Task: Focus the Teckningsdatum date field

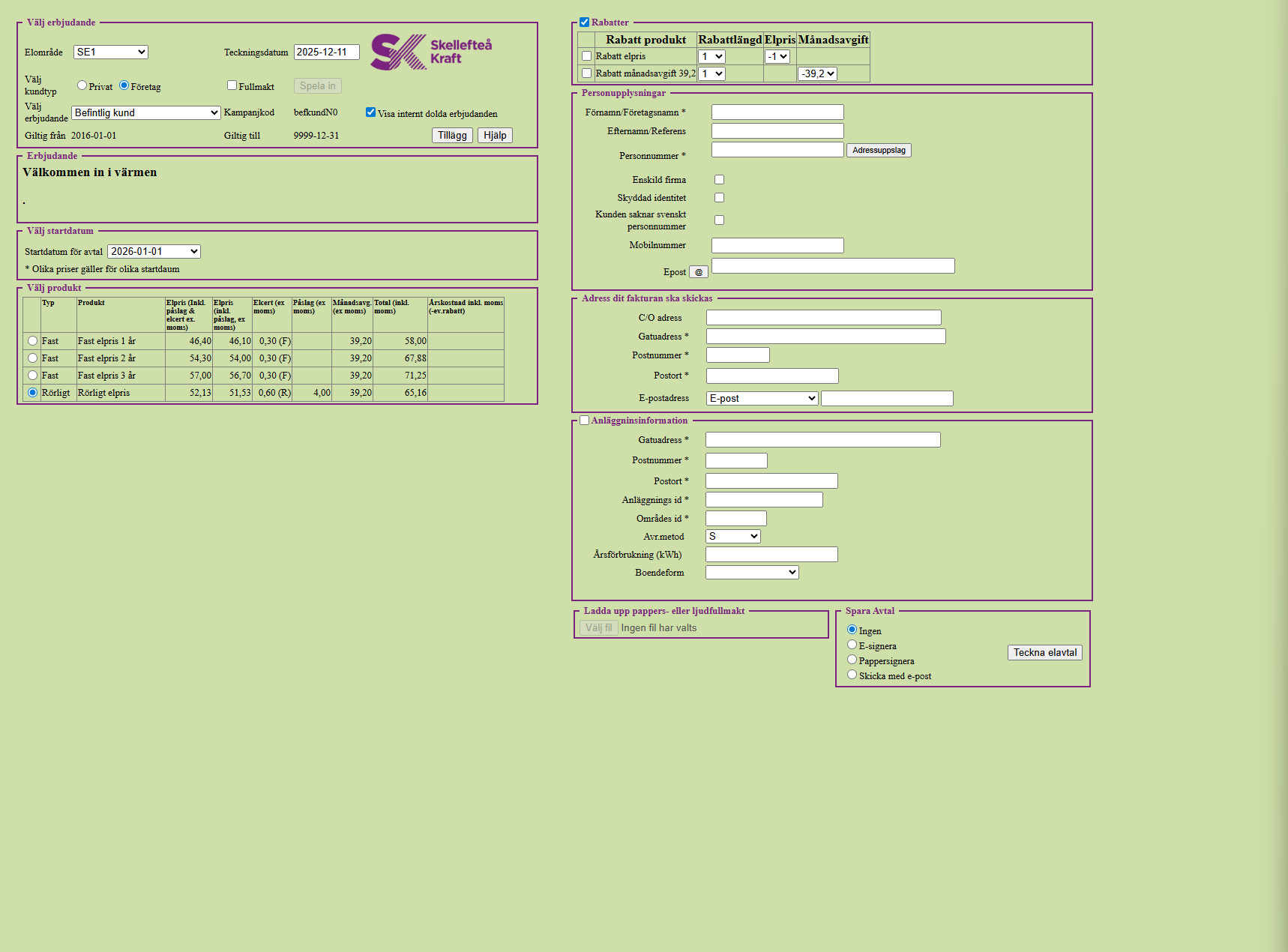Action: click(x=326, y=52)
